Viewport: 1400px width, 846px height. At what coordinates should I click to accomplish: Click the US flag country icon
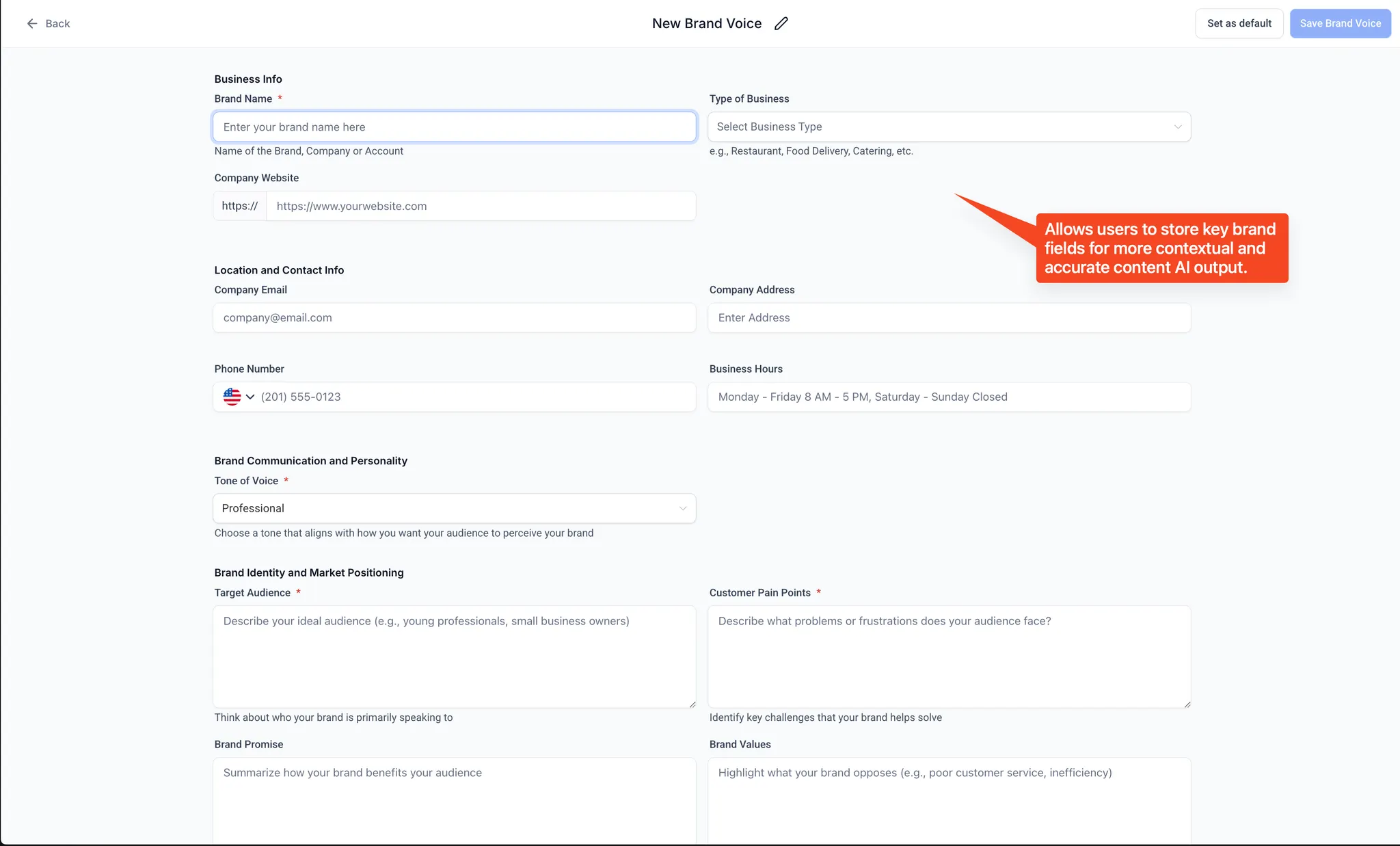pyautogui.click(x=232, y=397)
